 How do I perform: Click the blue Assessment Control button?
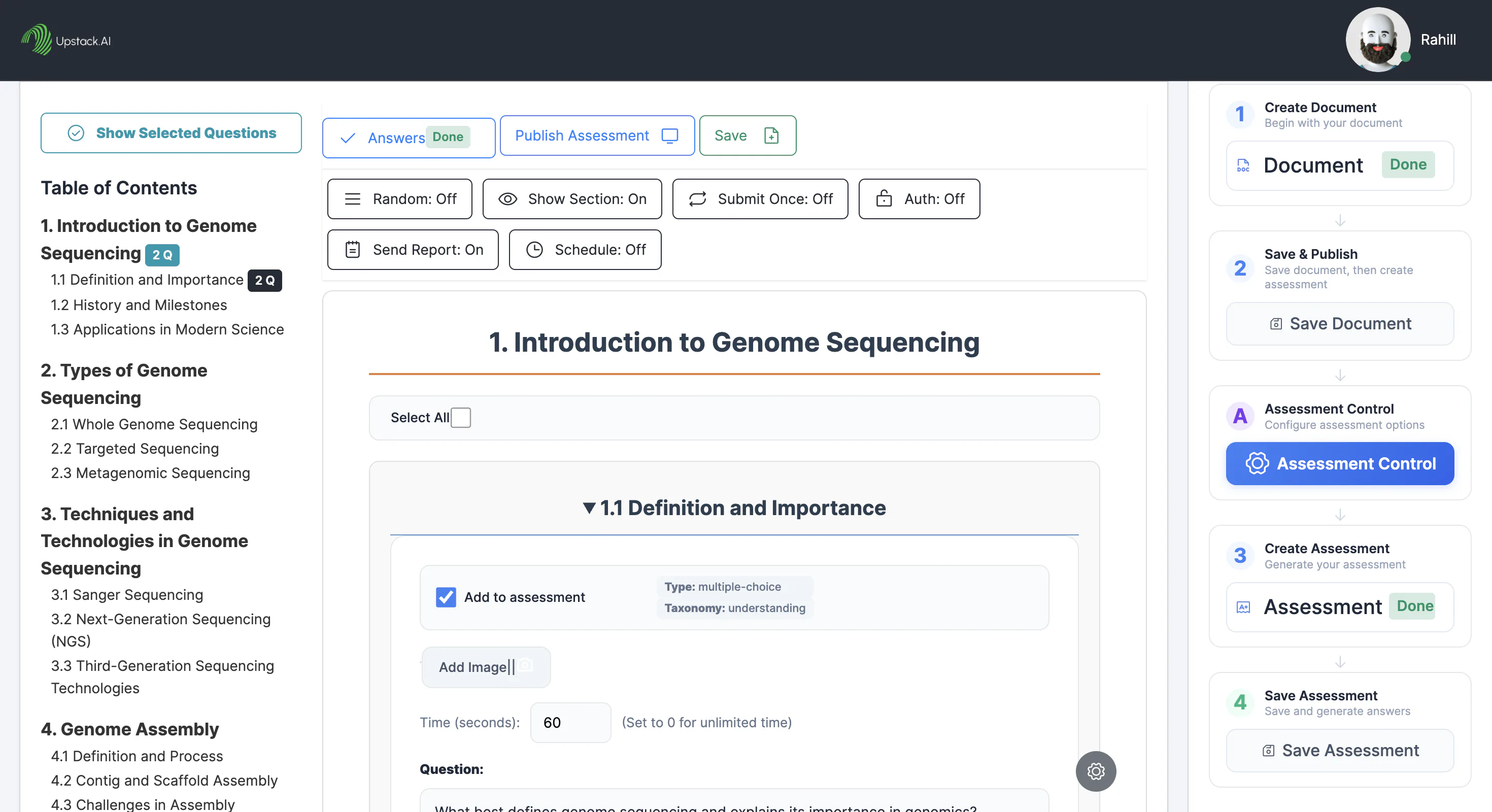(1340, 463)
